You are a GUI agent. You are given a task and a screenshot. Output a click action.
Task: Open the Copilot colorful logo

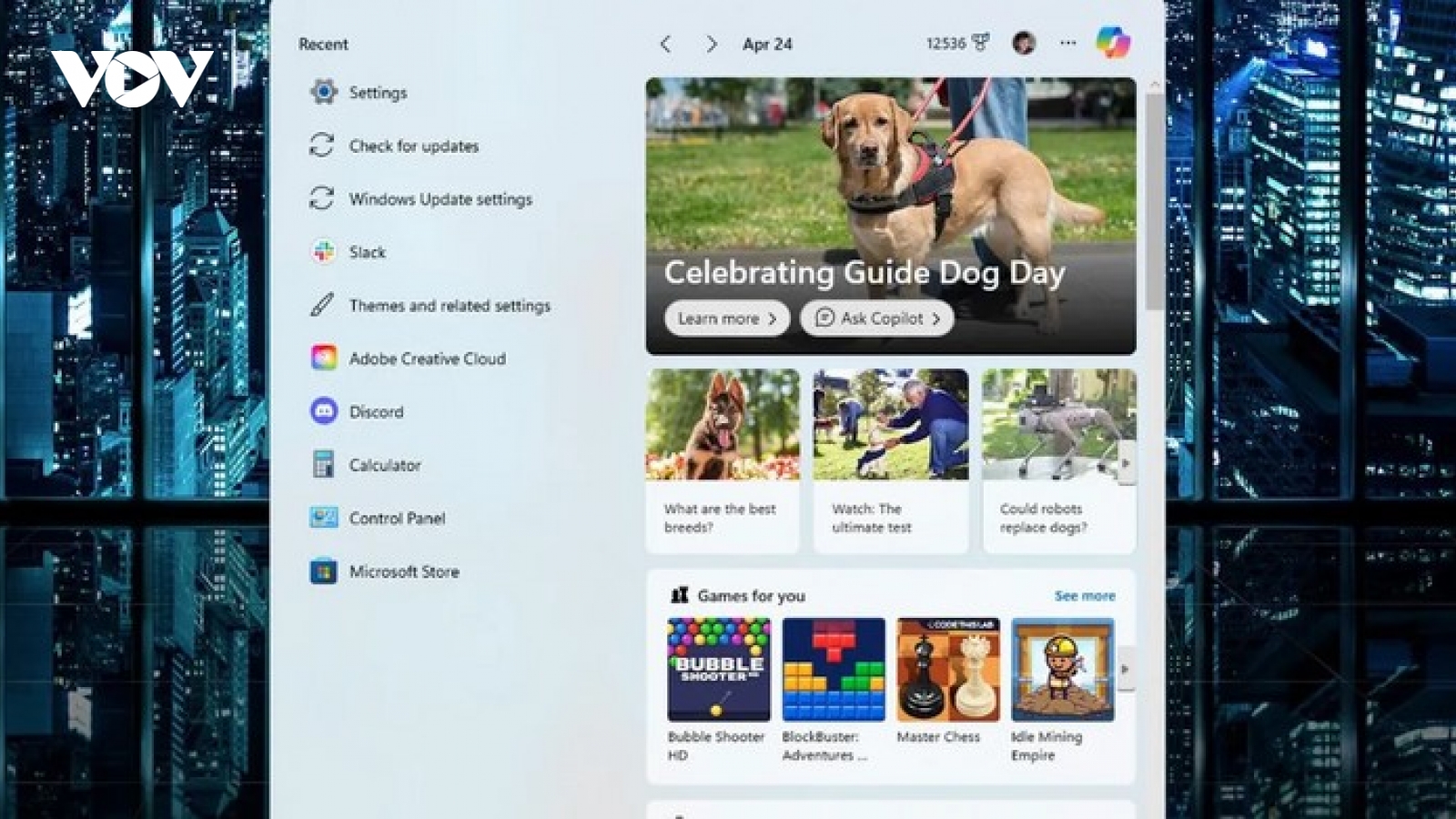pyautogui.click(x=1112, y=43)
